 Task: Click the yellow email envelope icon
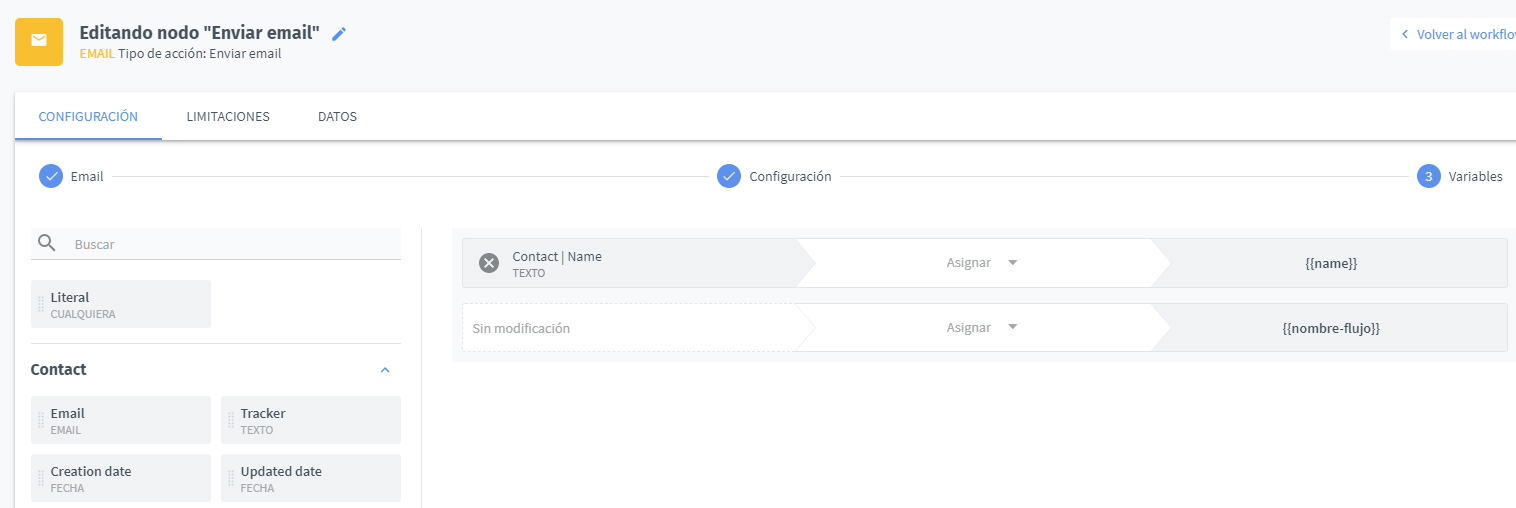[39, 41]
